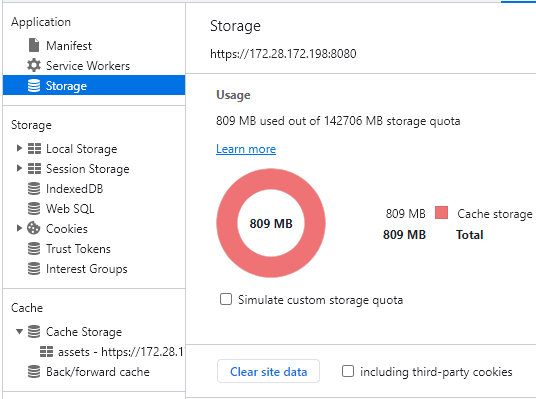The width and height of the screenshot is (536, 399).
Task: Click the IndexedDB database icon
Action: coord(34,188)
